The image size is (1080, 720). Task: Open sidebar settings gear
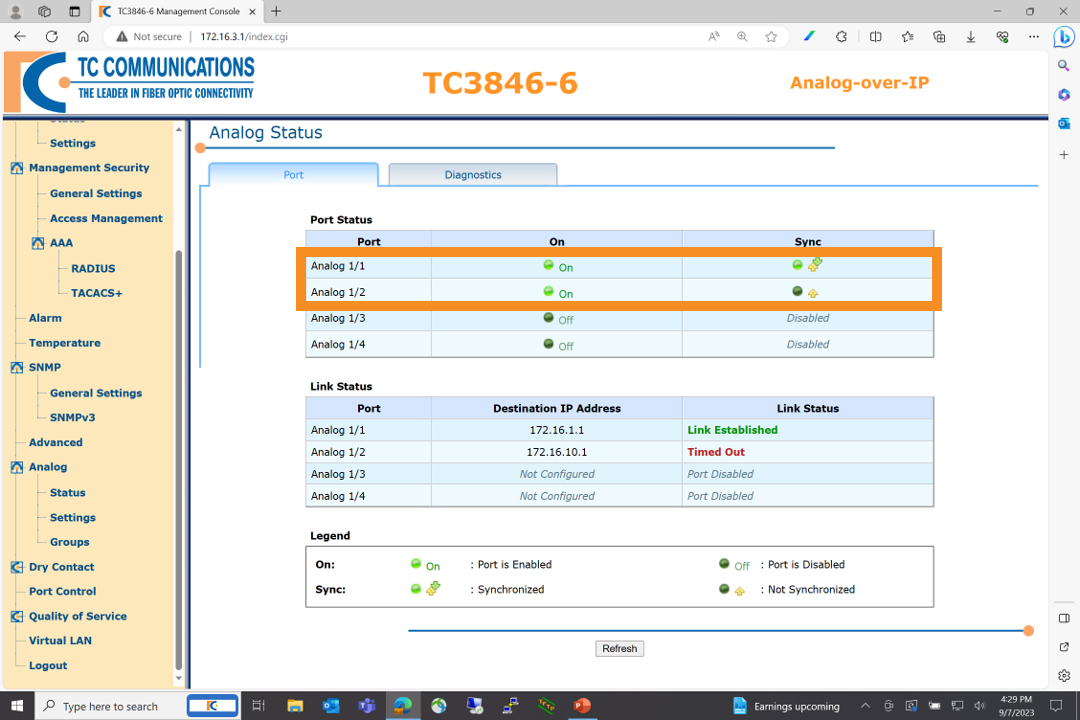tap(1063, 675)
